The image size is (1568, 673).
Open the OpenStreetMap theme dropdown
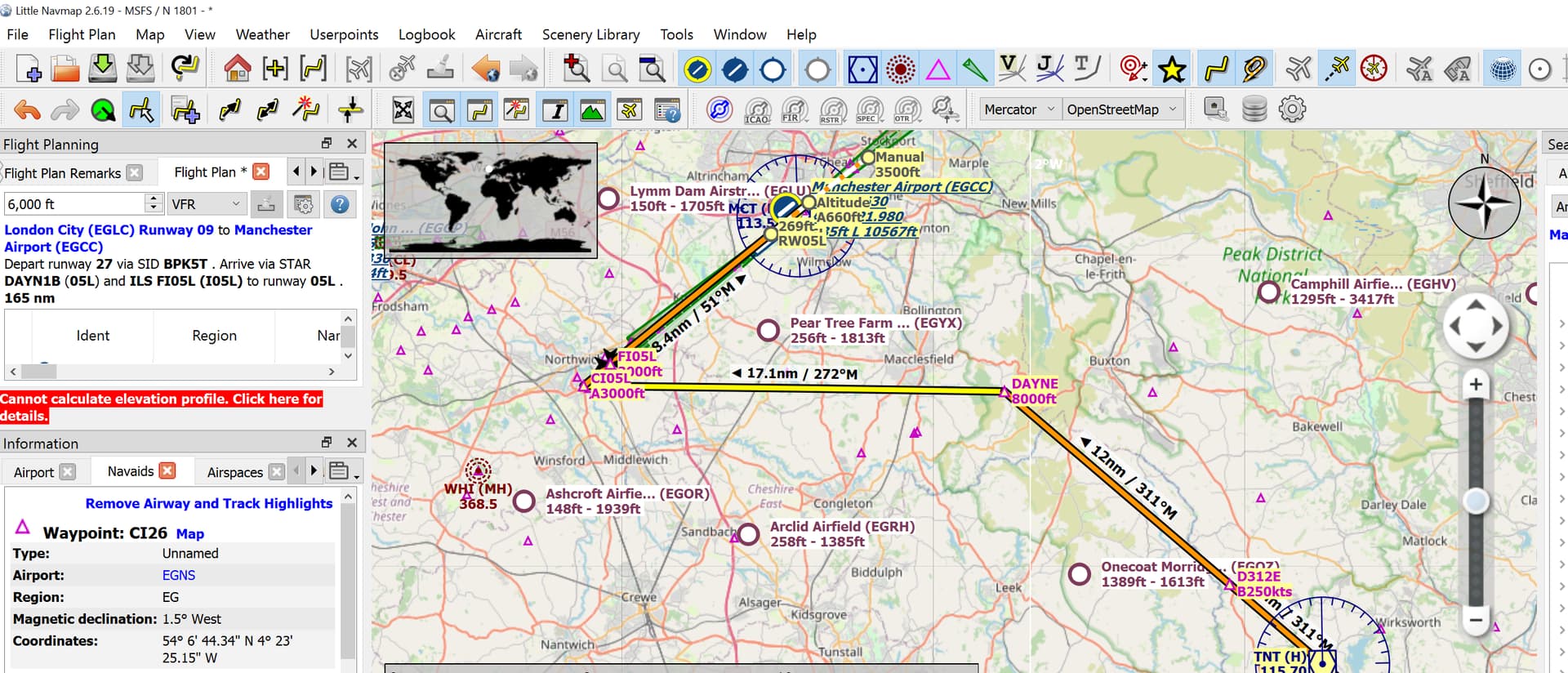pyautogui.click(x=1122, y=109)
